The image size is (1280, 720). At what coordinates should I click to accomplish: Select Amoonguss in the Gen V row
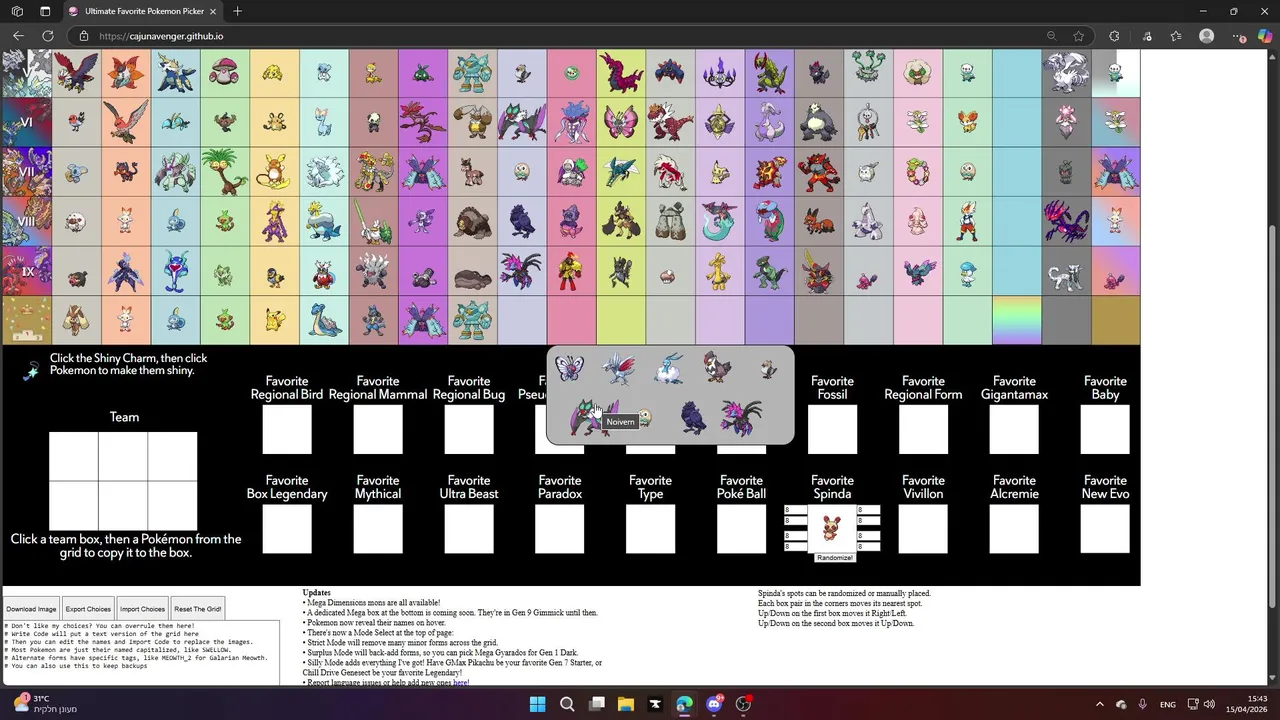tap(224, 73)
